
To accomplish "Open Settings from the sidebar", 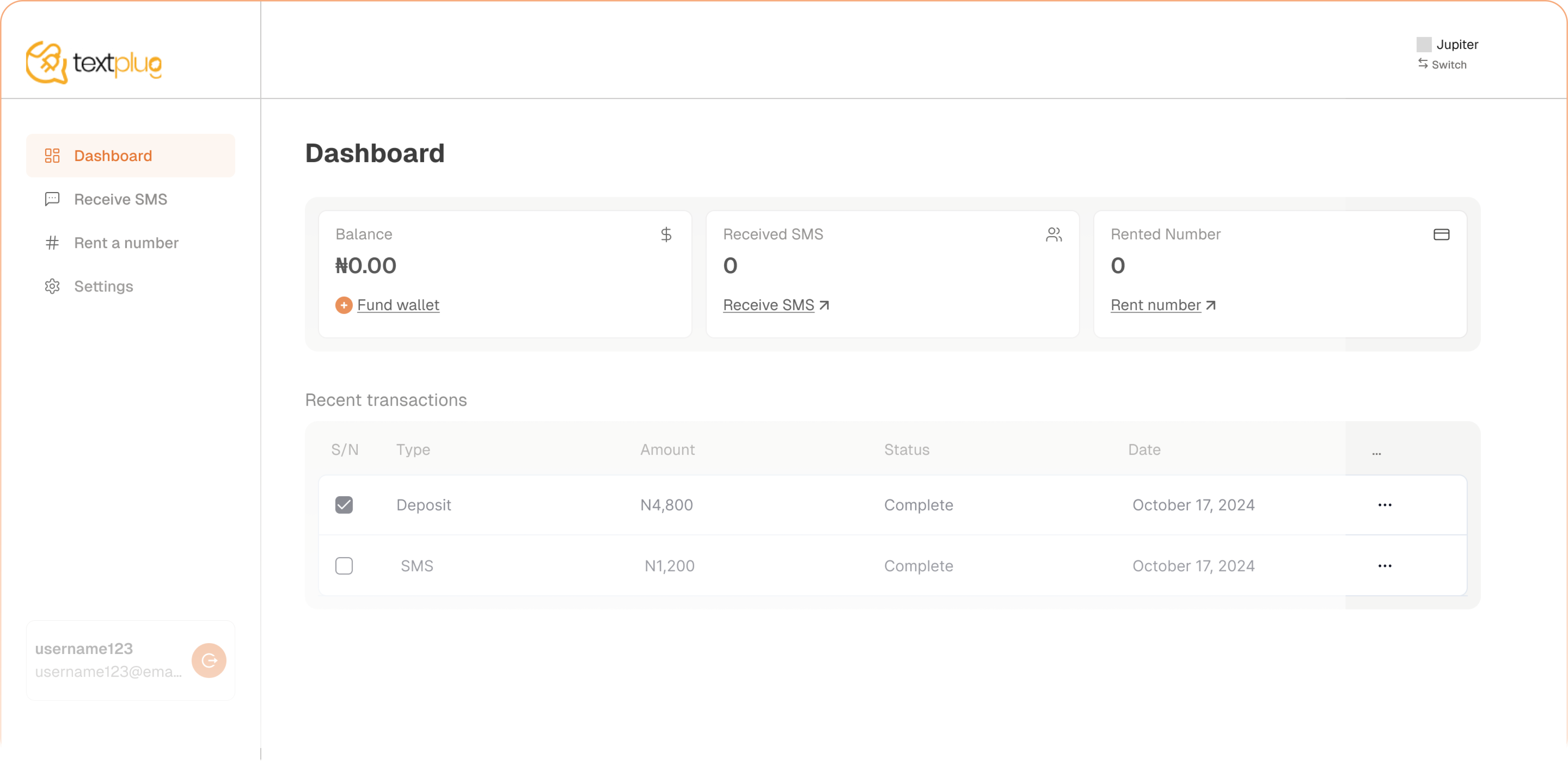I will [103, 286].
